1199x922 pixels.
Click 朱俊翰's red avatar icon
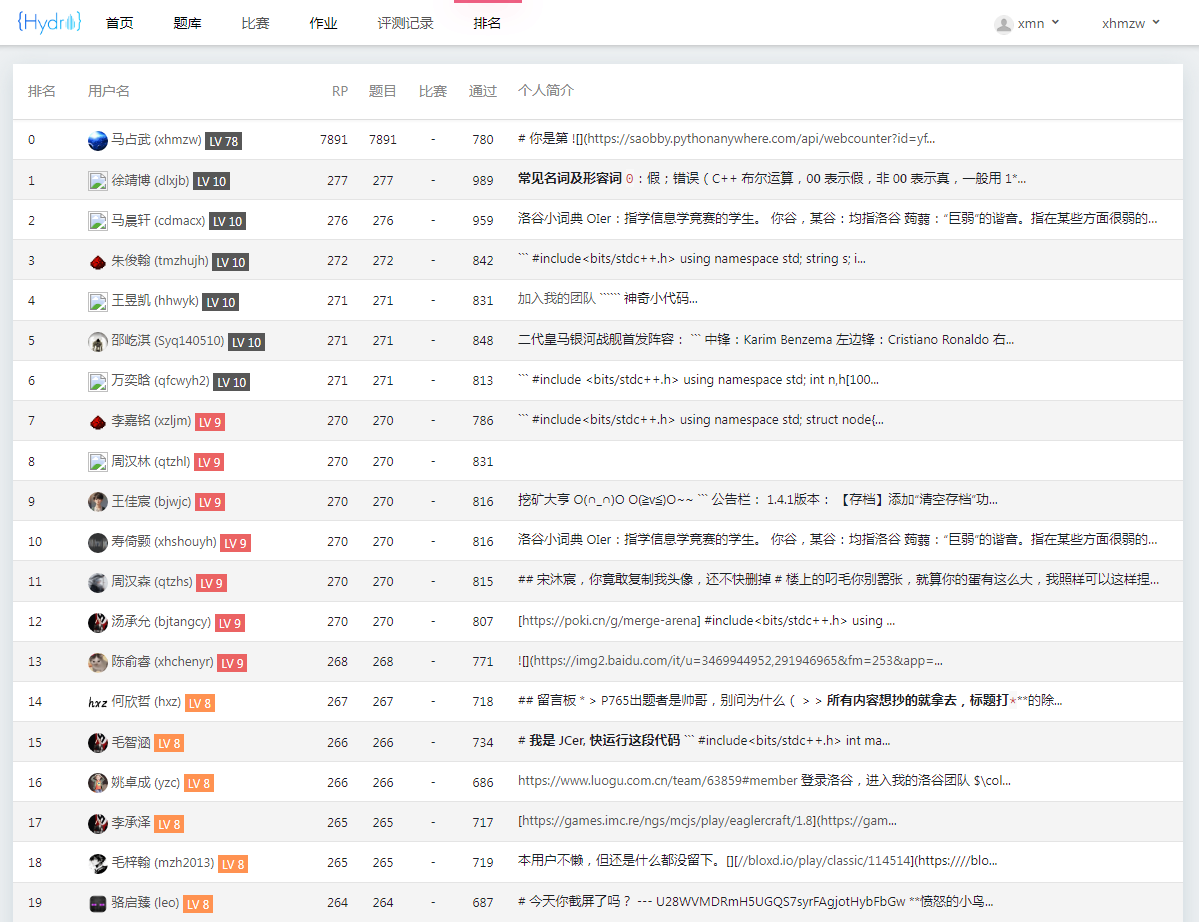coord(97,262)
